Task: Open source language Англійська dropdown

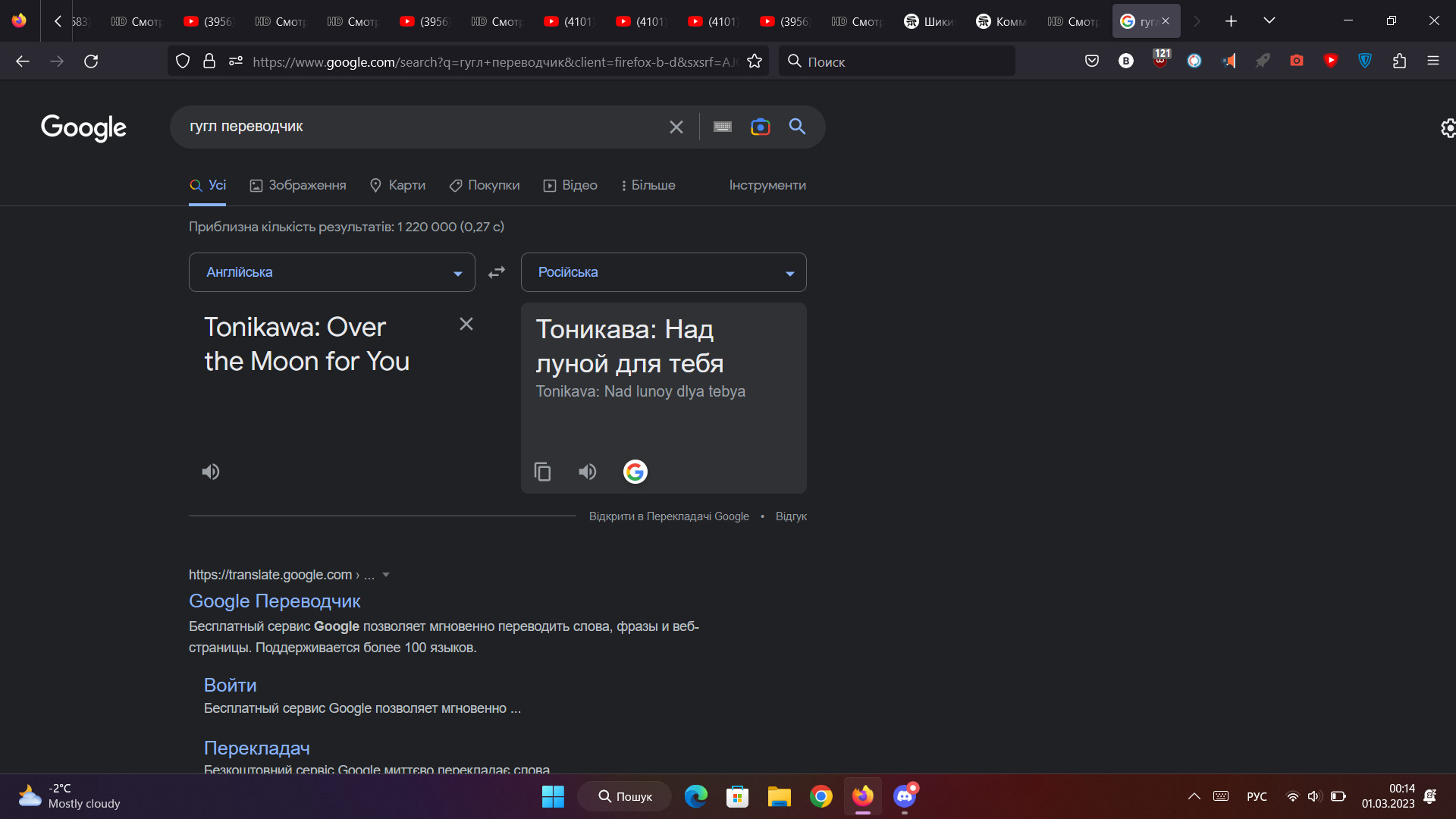Action: point(332,272)
